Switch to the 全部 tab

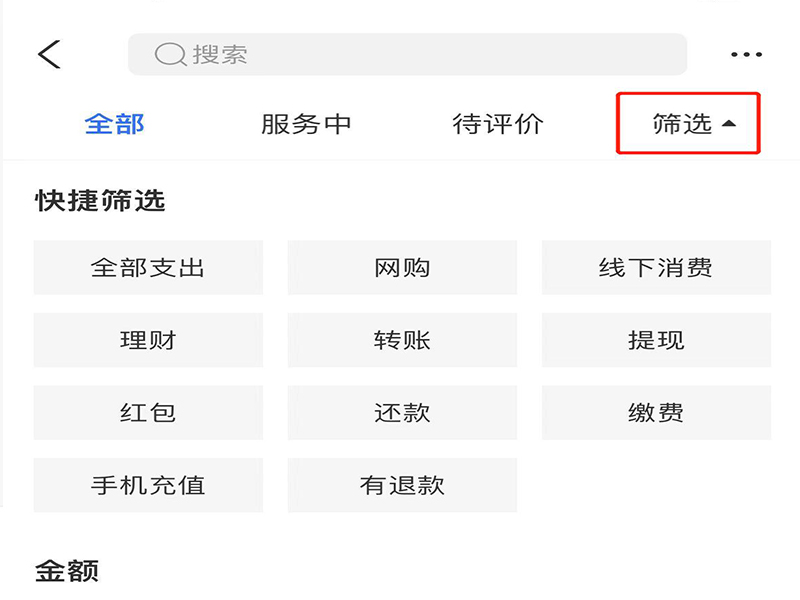pyautogui.click(x=114, y=124)
